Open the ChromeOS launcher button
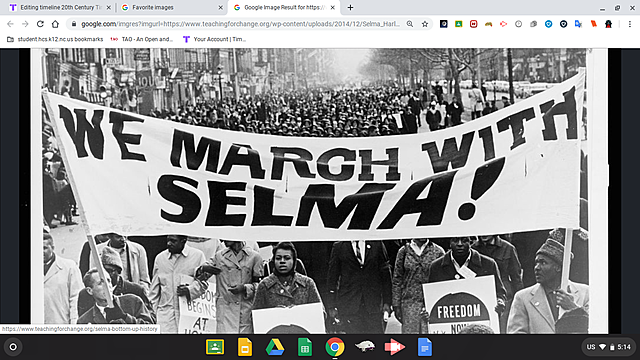 [x=13, y=347]
